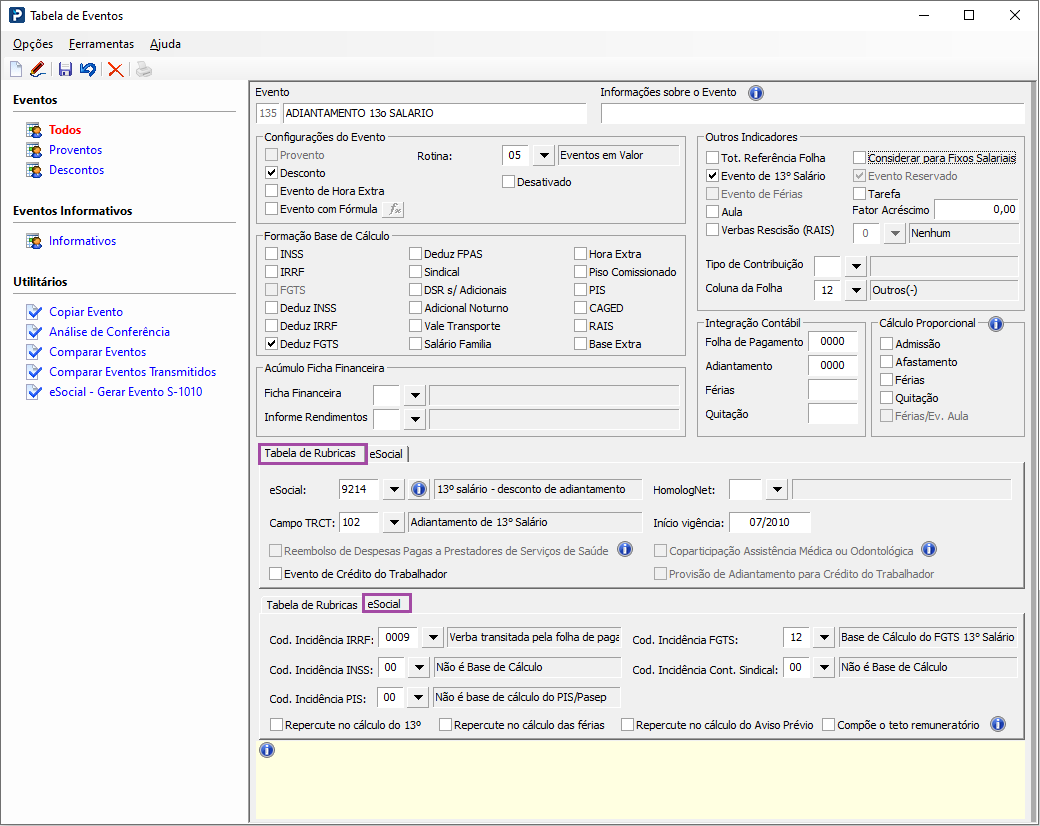Click info icon next to Cálculo Proporcional
The height and width of the screenshot is (826, 1040).
click(x=996, y=324)
